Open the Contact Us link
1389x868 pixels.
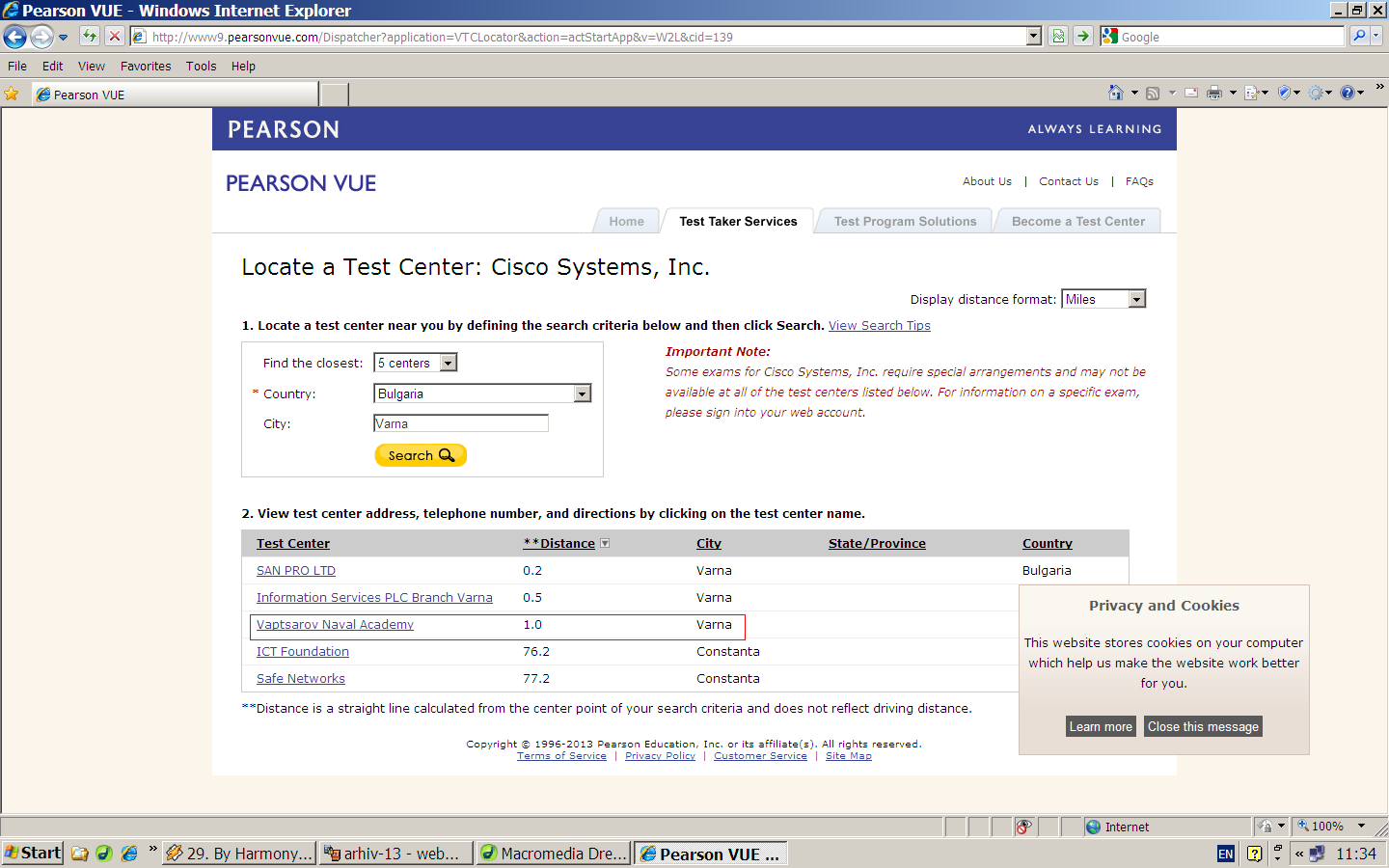1069,181
